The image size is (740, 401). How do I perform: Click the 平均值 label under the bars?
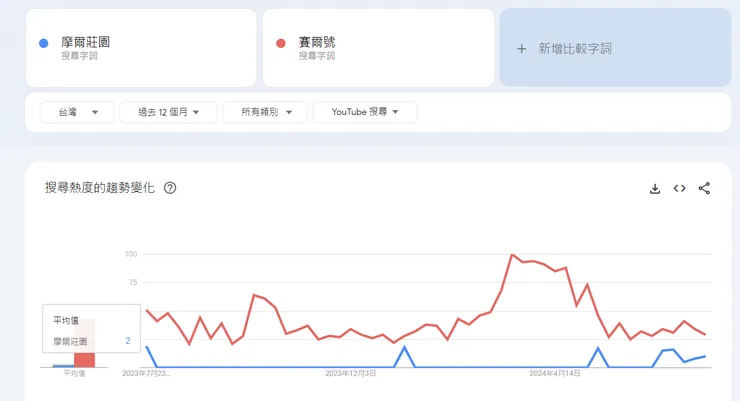click(x=74, y=374)
